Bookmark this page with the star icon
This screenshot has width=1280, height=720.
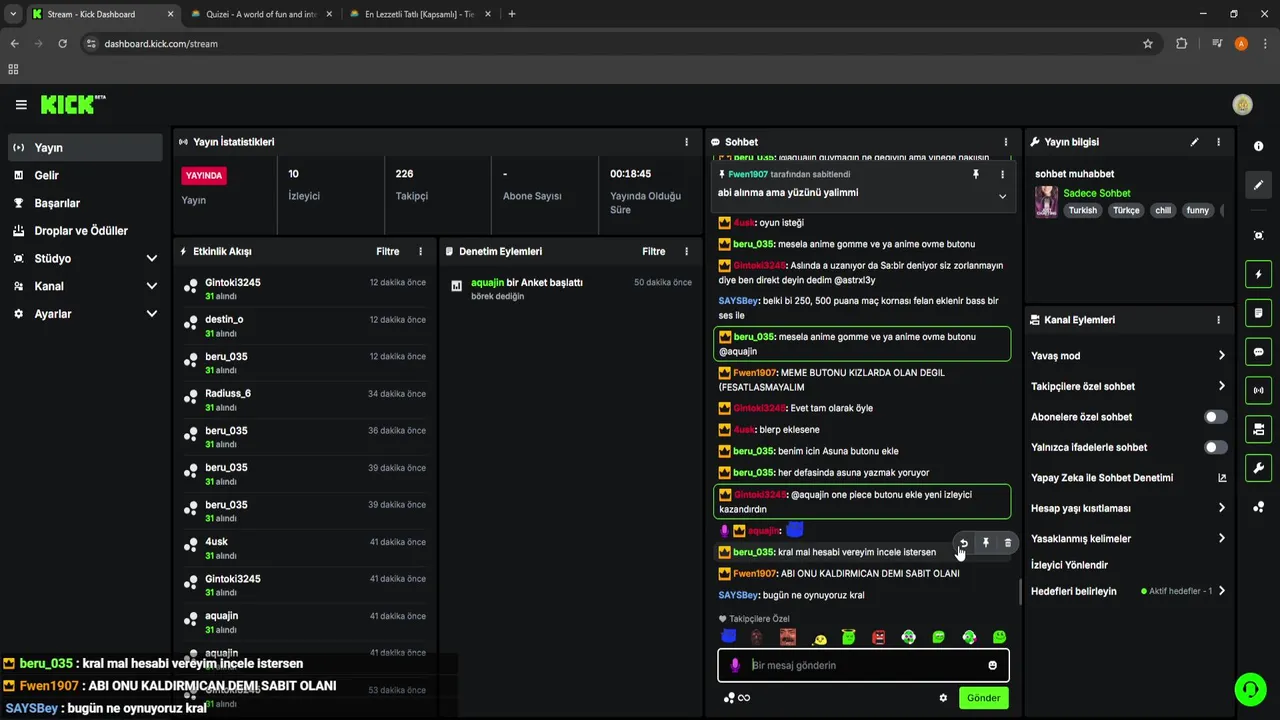coord(1148,44)
